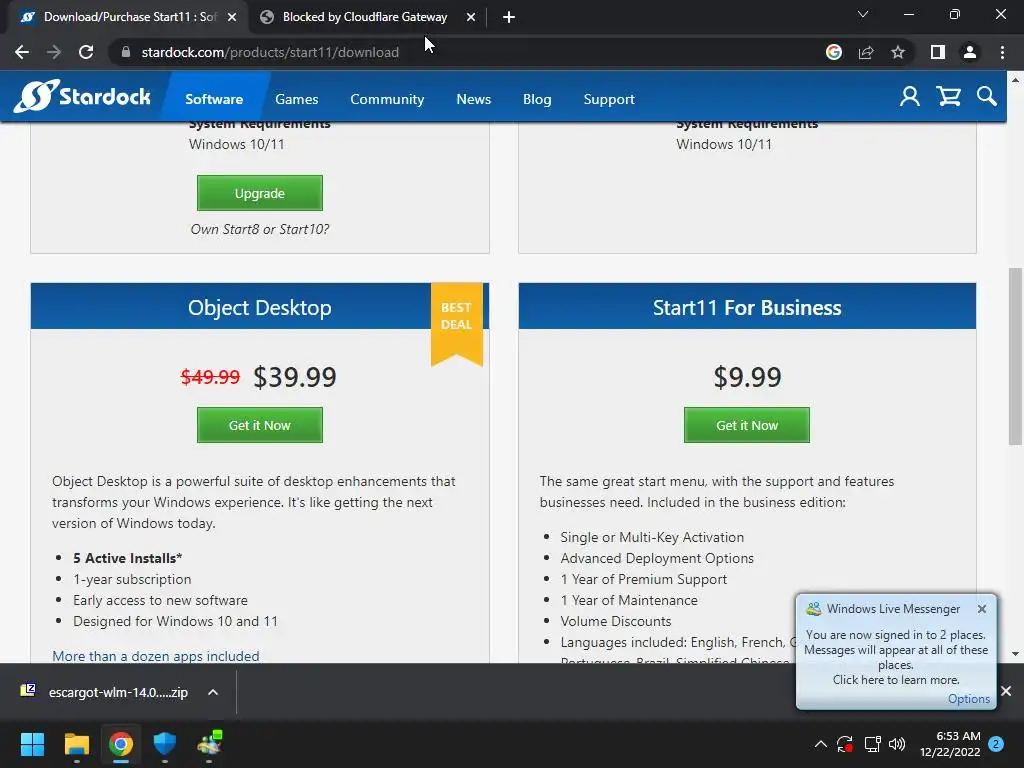Open More than a dozen apps included link
This screenshot has width=1024, height=768.
point(155,656)
